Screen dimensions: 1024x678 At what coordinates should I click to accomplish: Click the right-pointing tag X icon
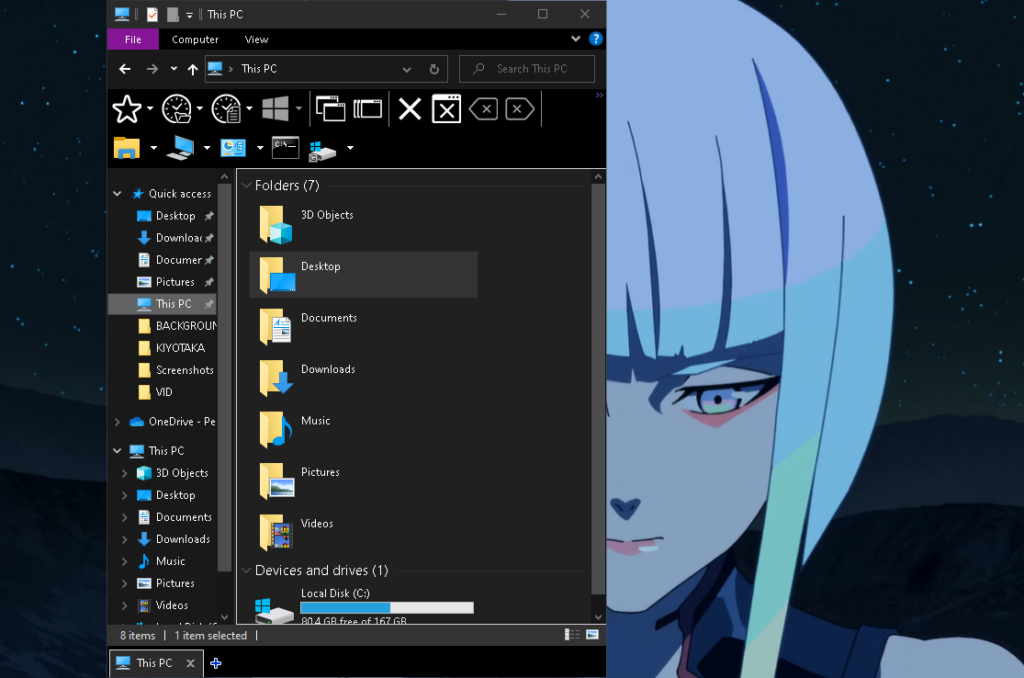[x=520, y=109]
